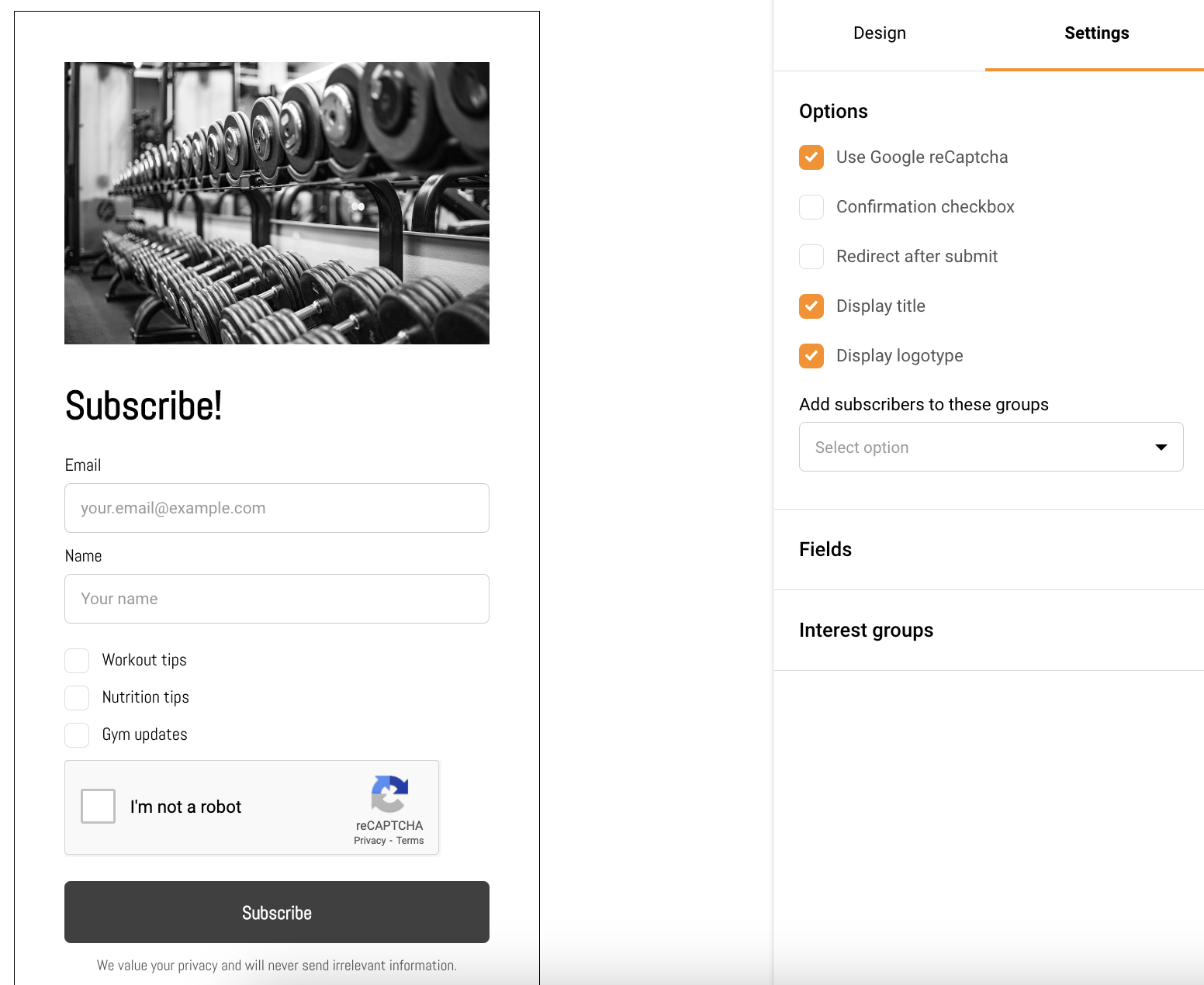The height and width of the screenshot is (985, 1204).
Task: Enable Redirect after submit
Action: tap(811, 257)
